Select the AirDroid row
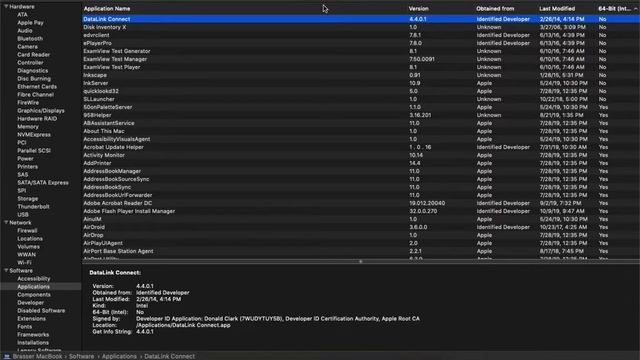 (x=360, y=227)
